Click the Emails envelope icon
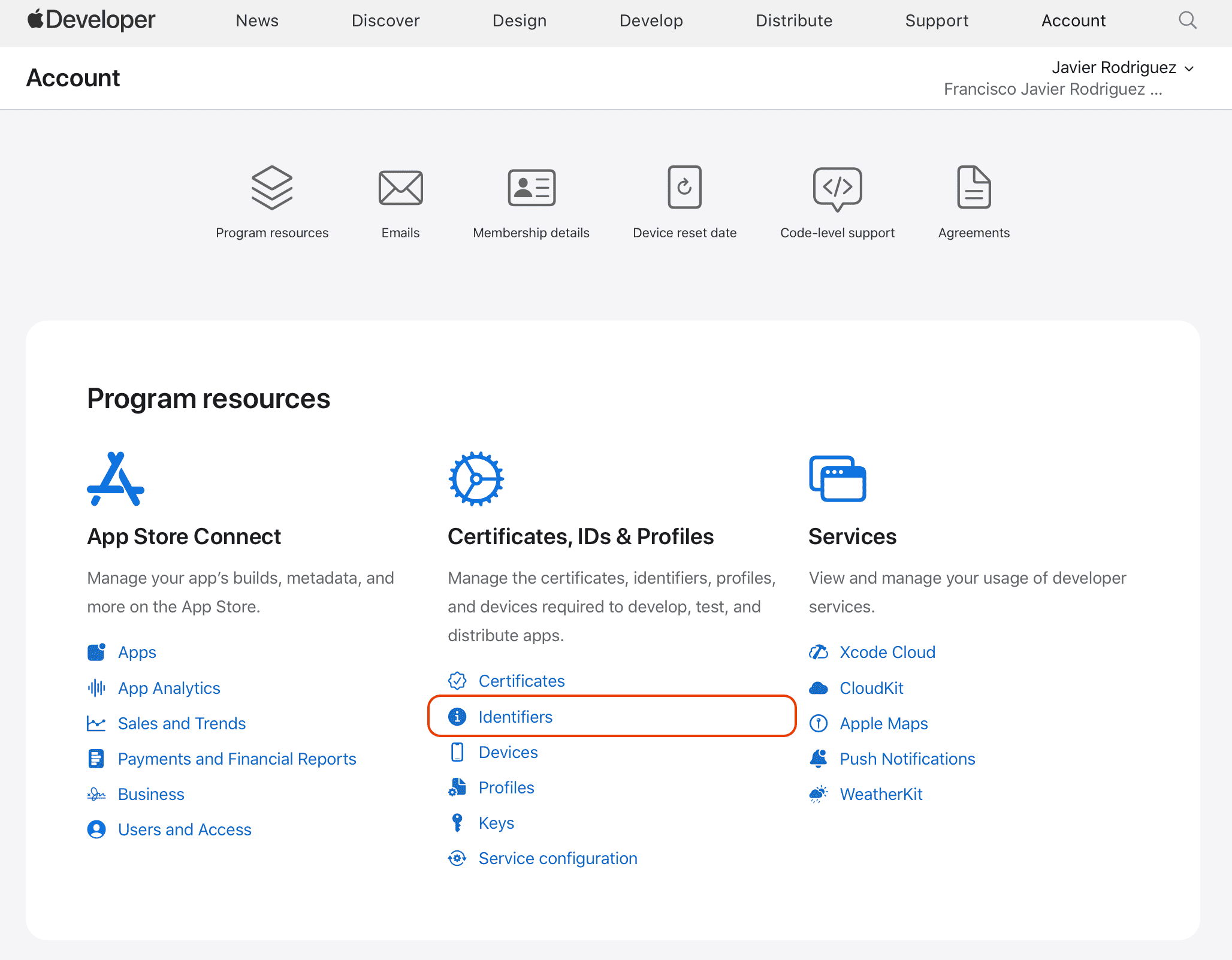 coord(400,188)
